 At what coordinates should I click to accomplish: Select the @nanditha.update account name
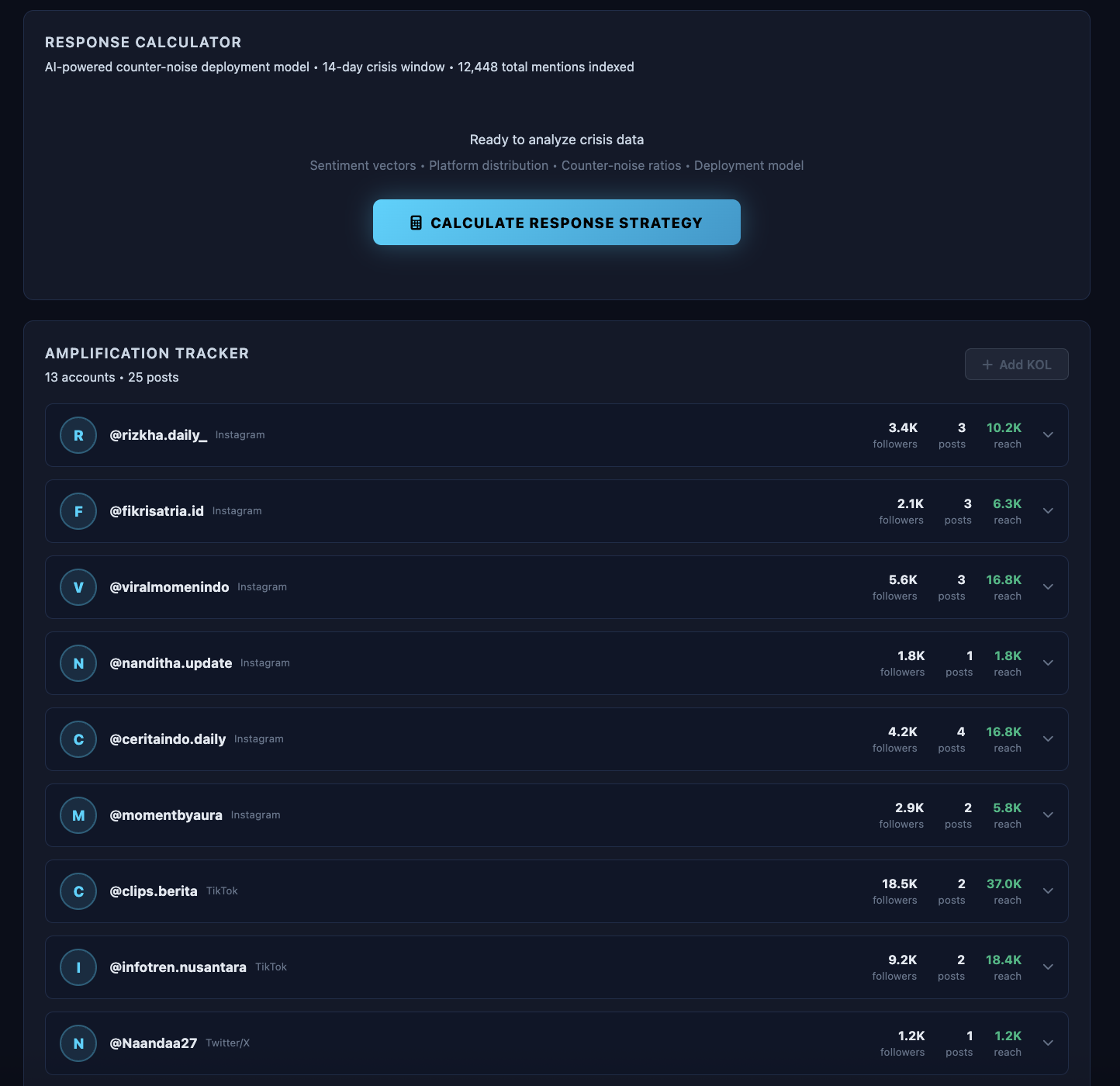[171, 663]
